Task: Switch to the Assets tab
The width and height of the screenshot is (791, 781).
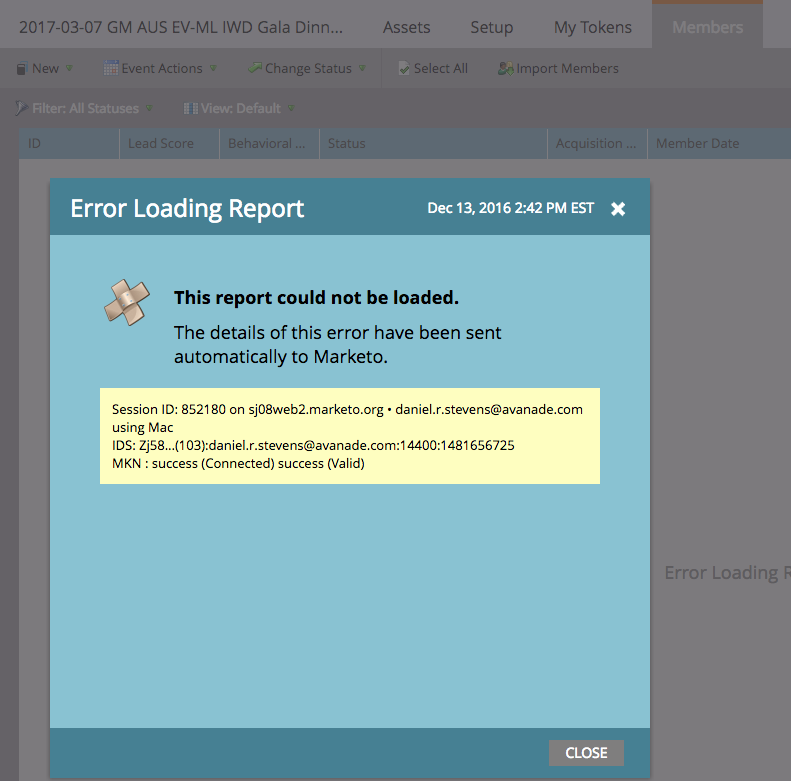Action: pos(407,27)
